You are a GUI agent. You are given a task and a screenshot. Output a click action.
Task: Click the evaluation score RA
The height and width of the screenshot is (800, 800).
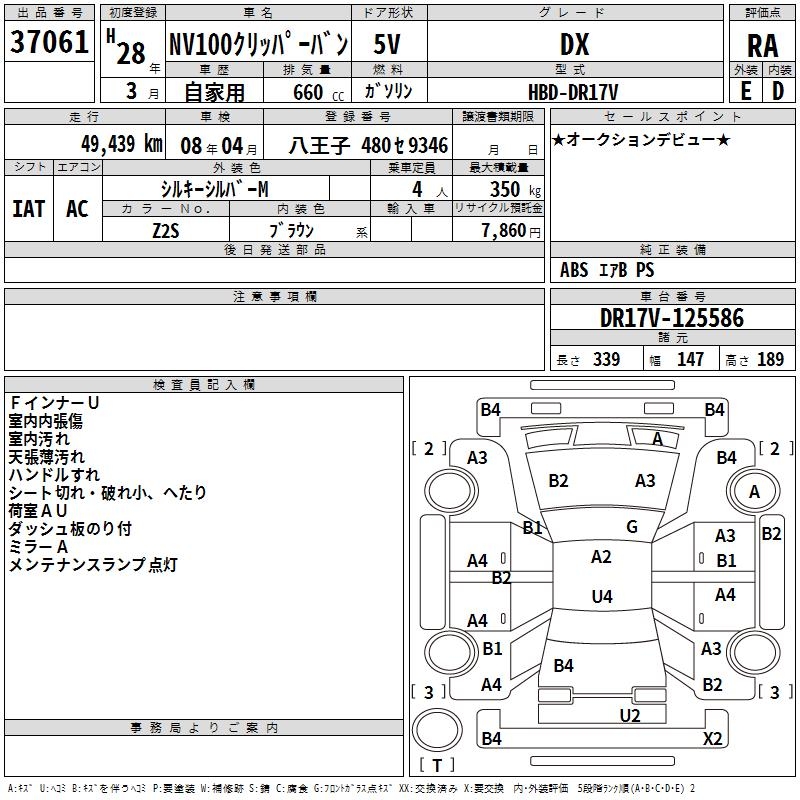point(762,46)
